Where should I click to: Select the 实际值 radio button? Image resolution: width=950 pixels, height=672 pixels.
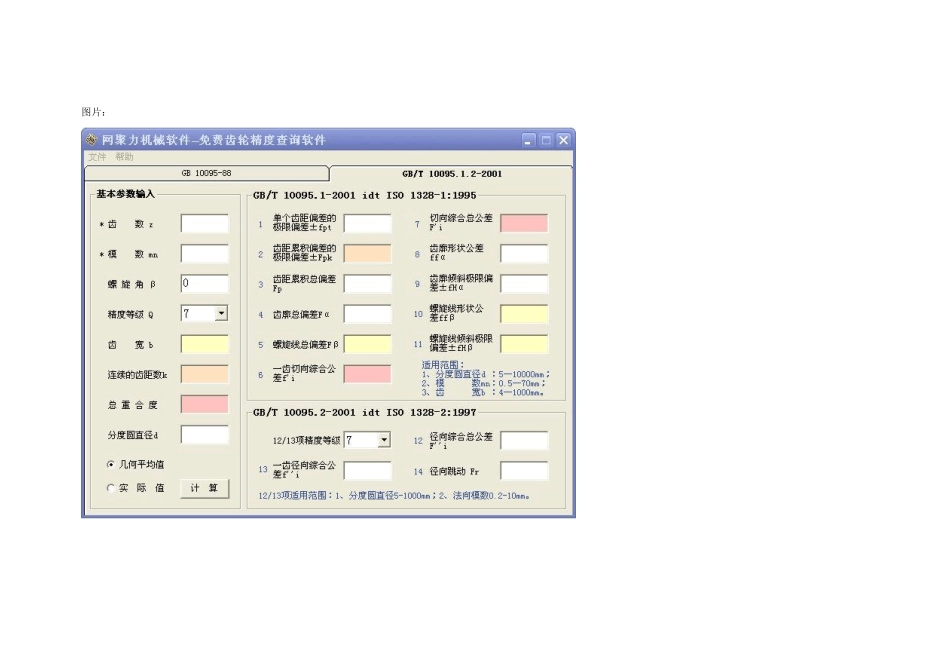(111, 488)
